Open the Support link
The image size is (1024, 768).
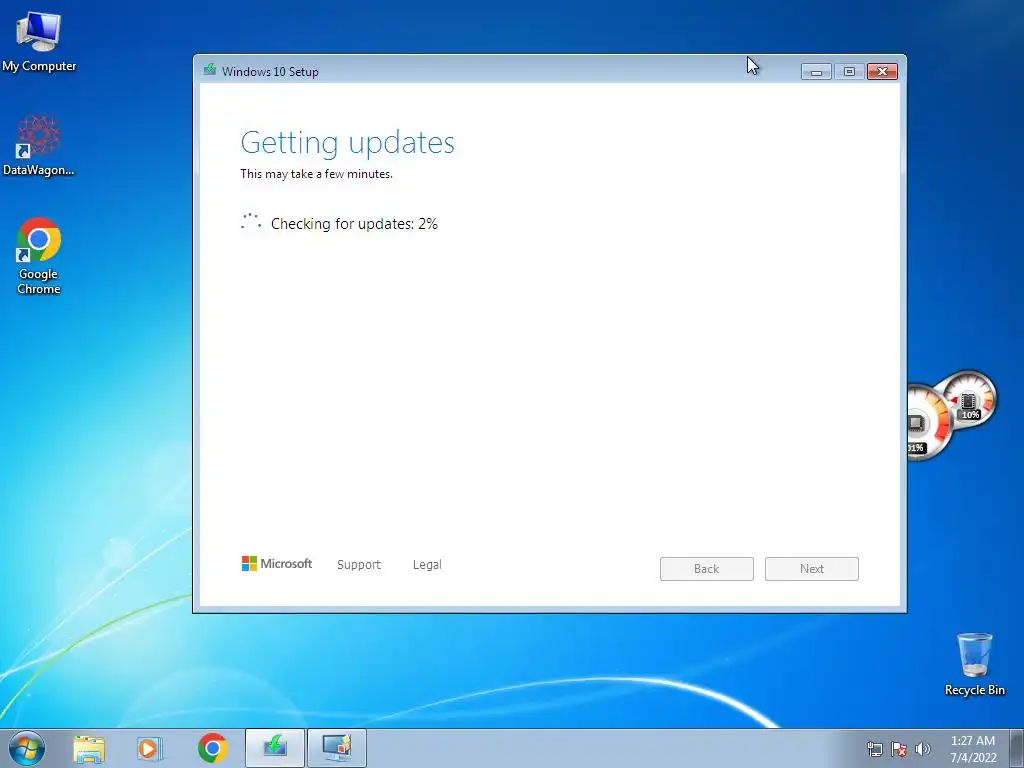[359, 565]
